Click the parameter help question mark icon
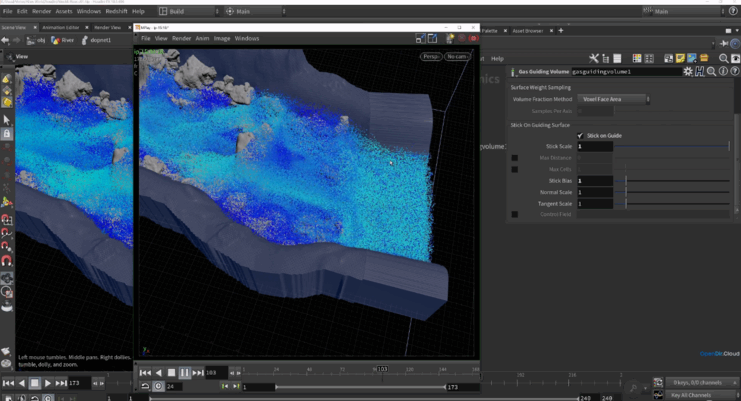This screenshot has width=741, height=401. click(x=734, y=72)
